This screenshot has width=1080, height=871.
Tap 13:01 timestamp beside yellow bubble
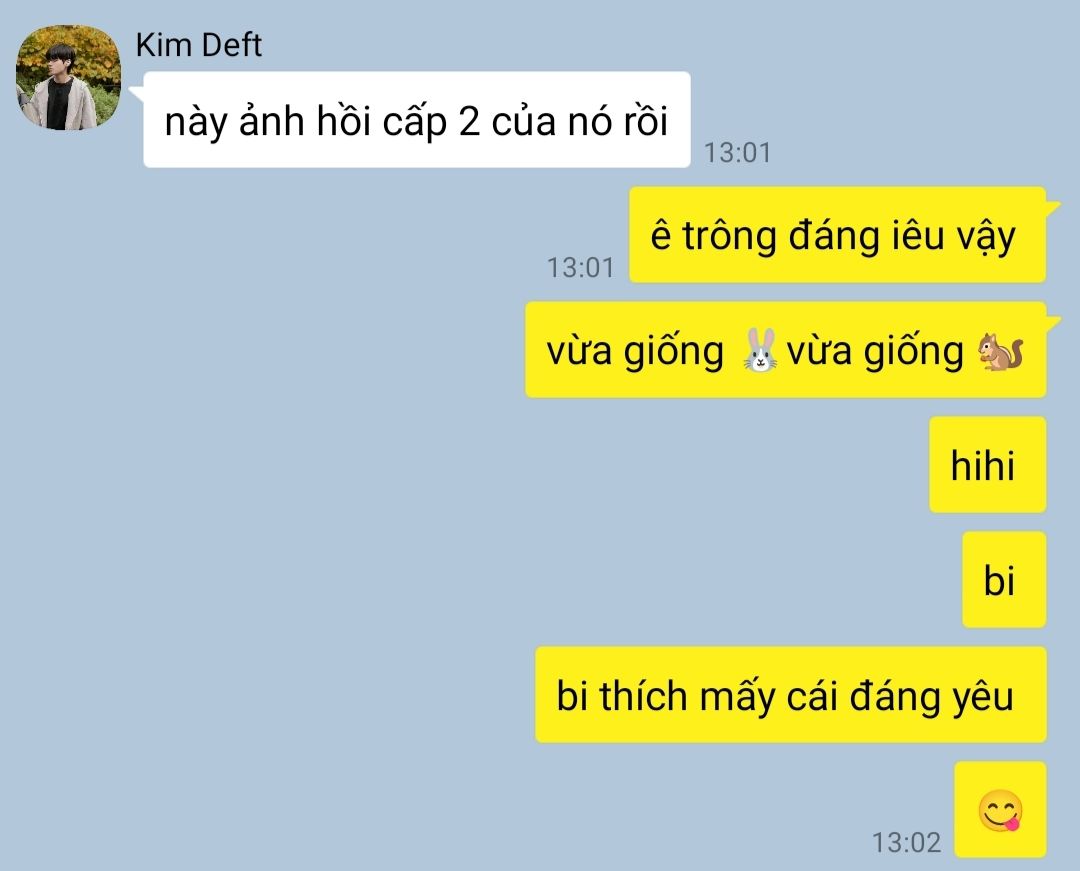pyautogui.click(x=580, y=267)
